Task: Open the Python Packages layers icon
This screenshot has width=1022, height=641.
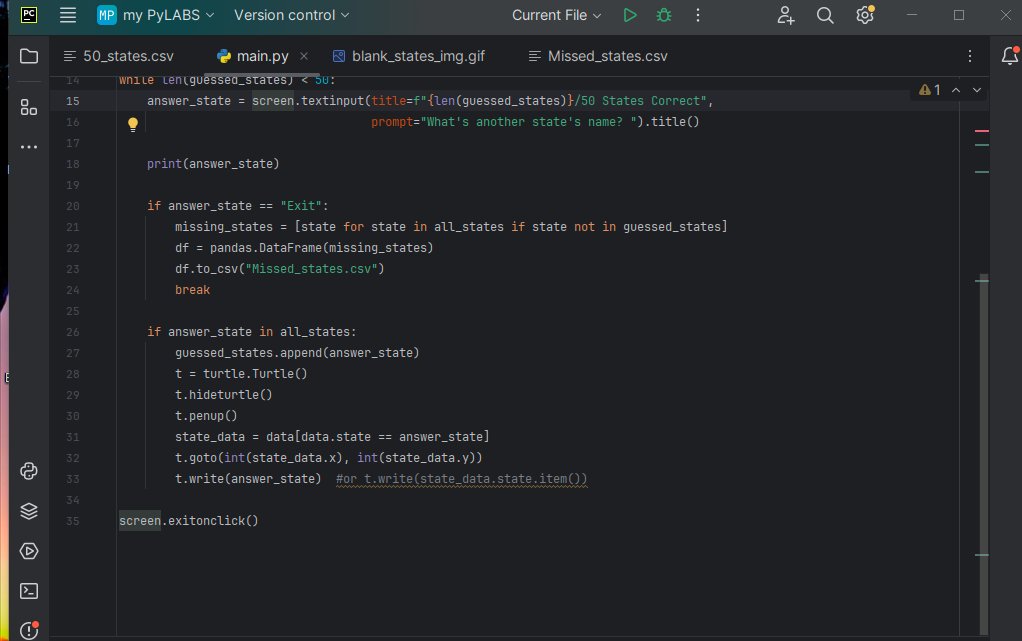Action: tap(29, 511)
